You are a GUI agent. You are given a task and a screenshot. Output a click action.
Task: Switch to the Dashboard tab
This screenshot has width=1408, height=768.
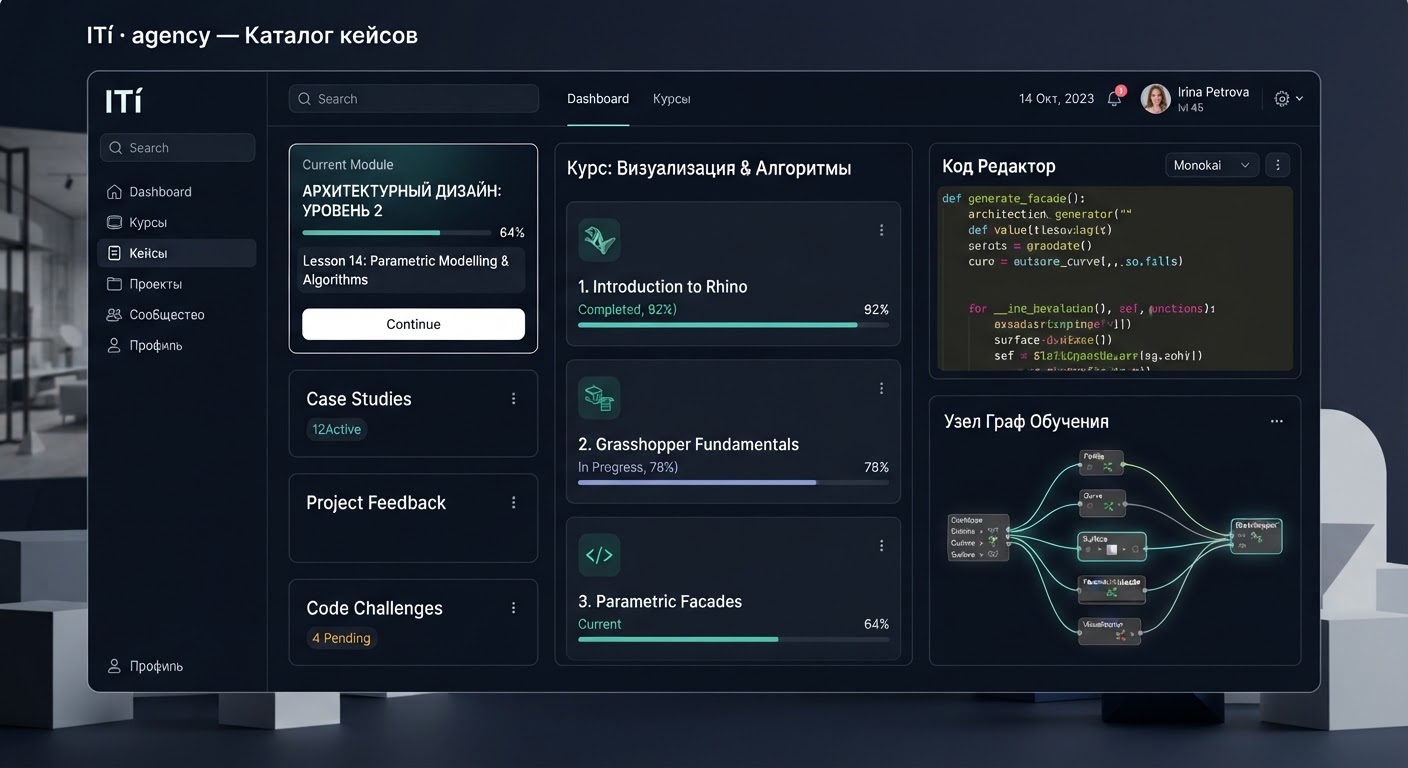tap(598, 99)
